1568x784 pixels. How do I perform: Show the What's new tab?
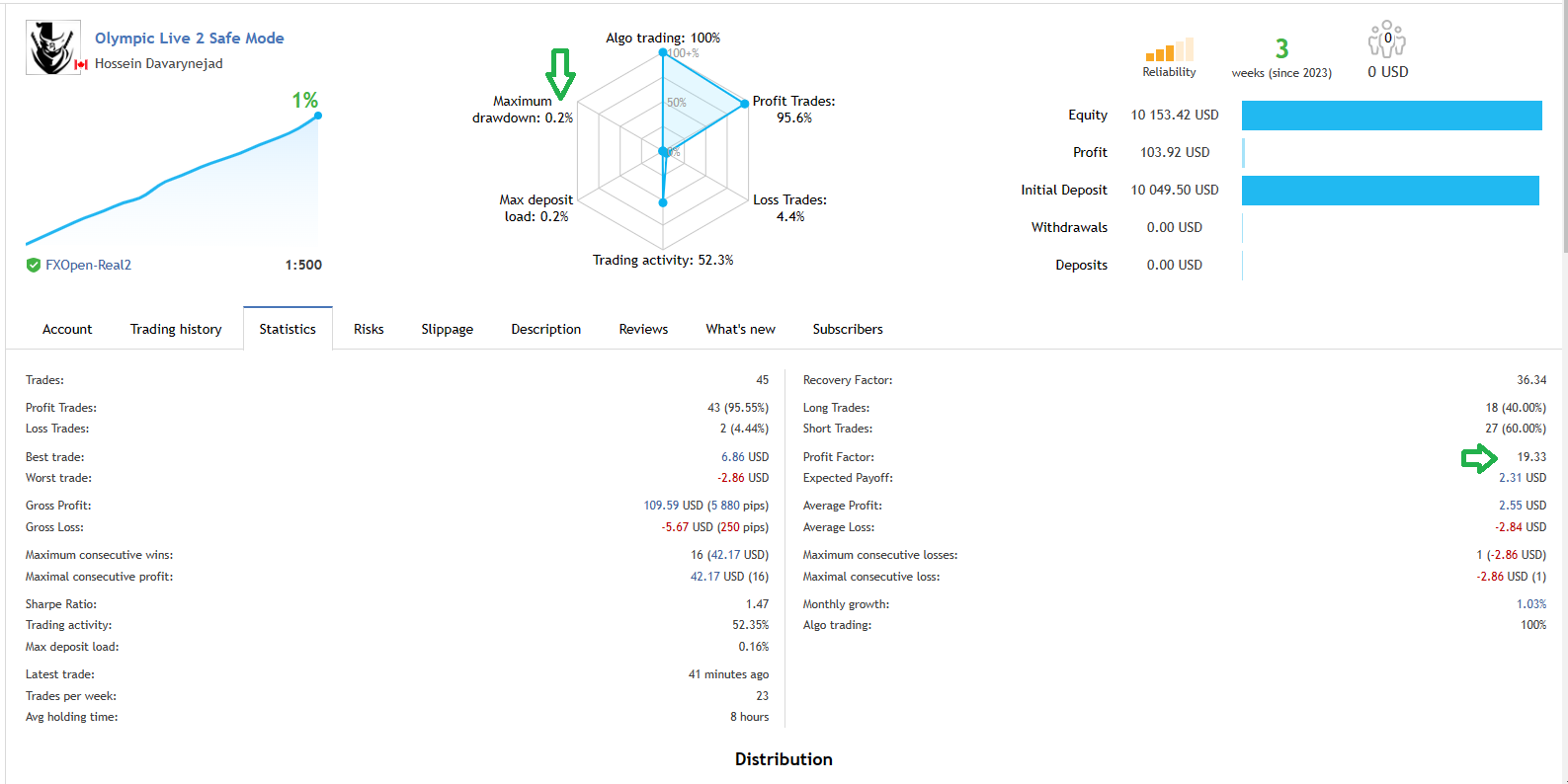point(740,329)
